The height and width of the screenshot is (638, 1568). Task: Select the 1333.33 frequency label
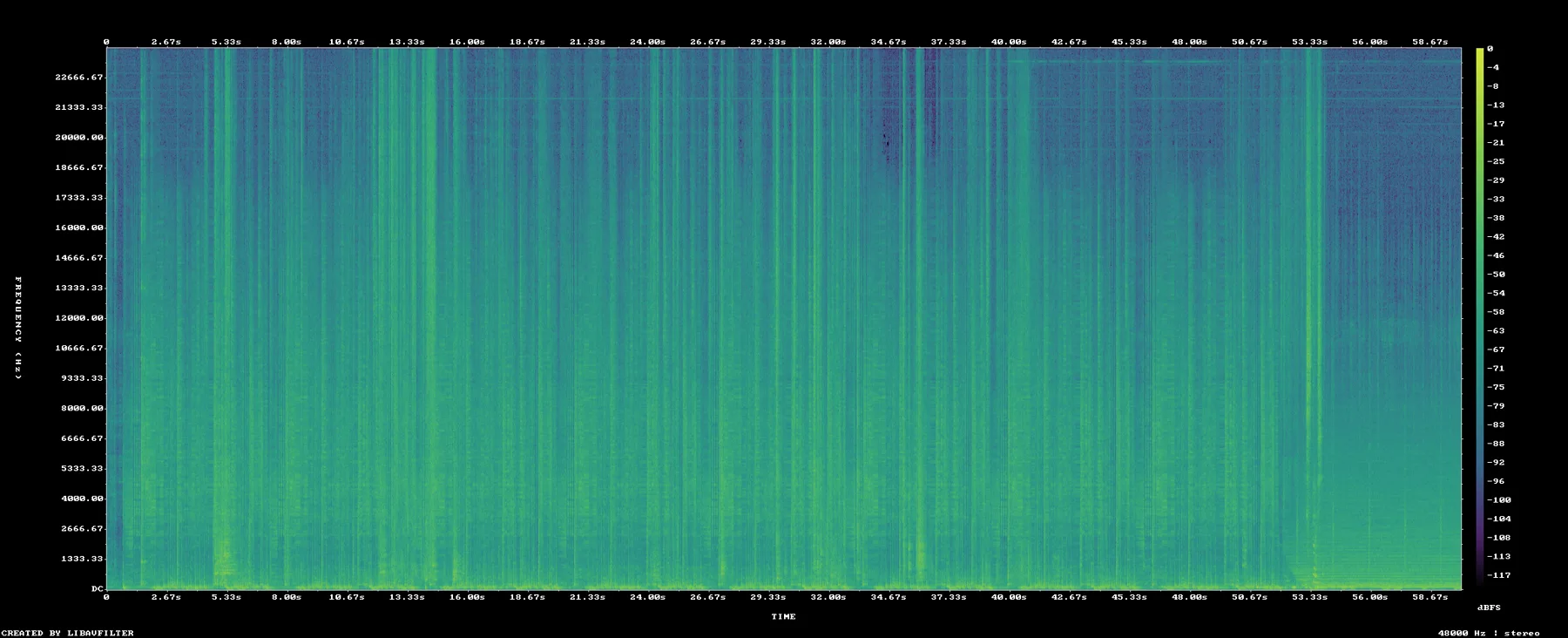[x=82, y=559]
